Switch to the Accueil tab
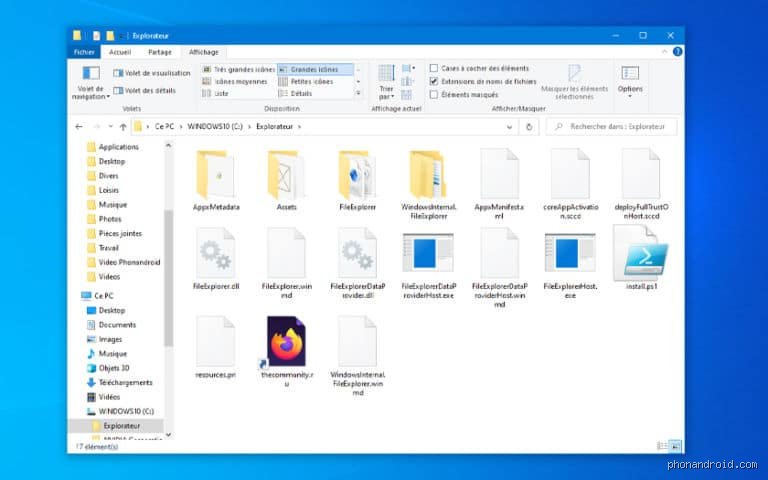The image size is (768, 480). point(120,52)
